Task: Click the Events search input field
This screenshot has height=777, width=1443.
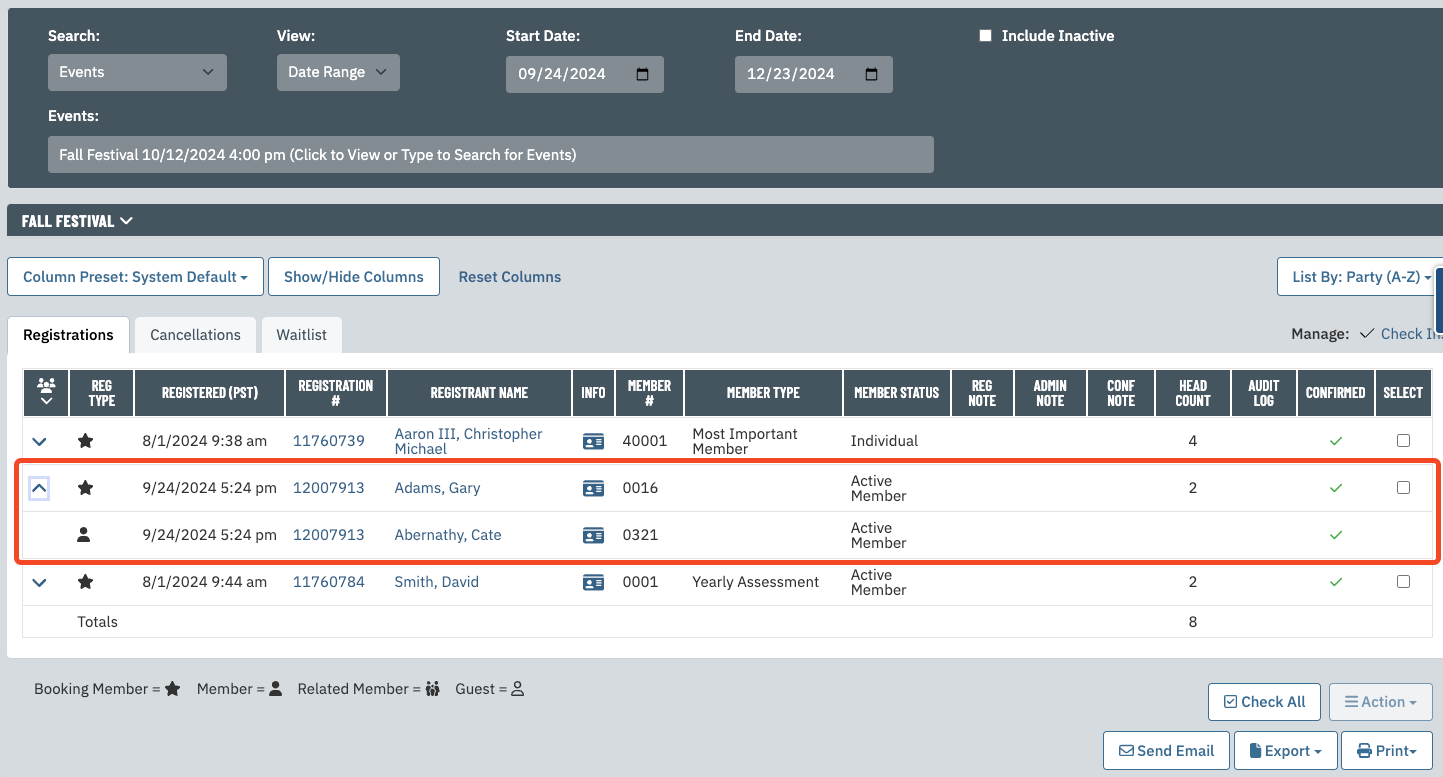Action: (491, 155)
